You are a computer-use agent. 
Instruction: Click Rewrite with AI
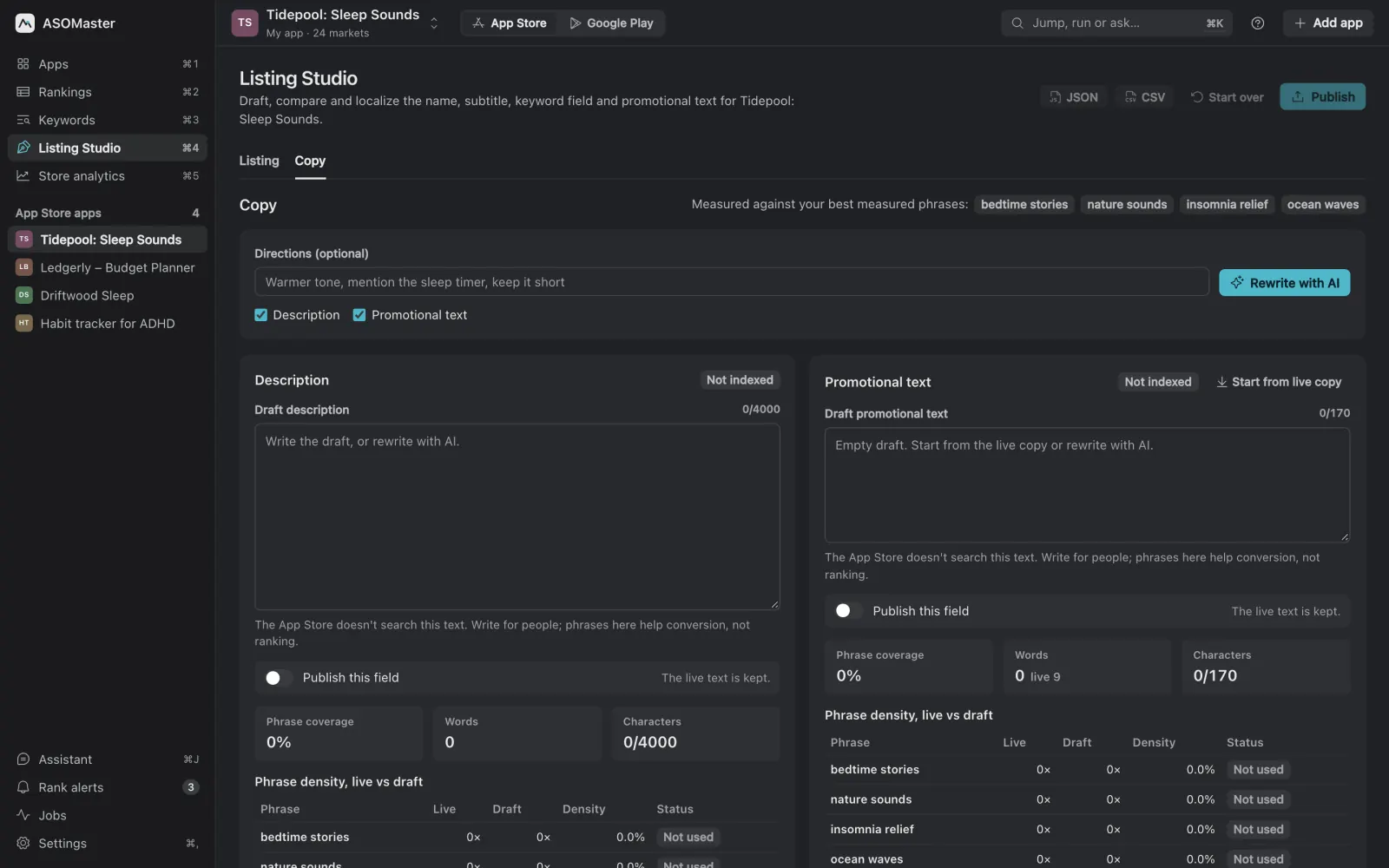1284,283
